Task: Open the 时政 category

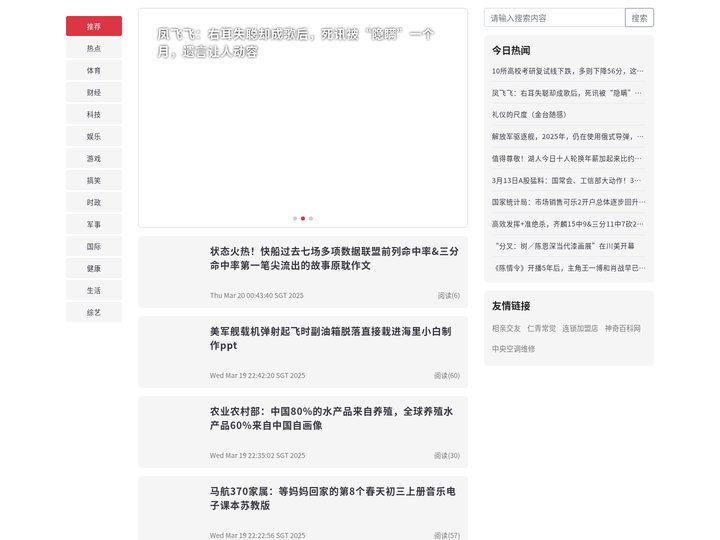Action: (x=94, y=202)
